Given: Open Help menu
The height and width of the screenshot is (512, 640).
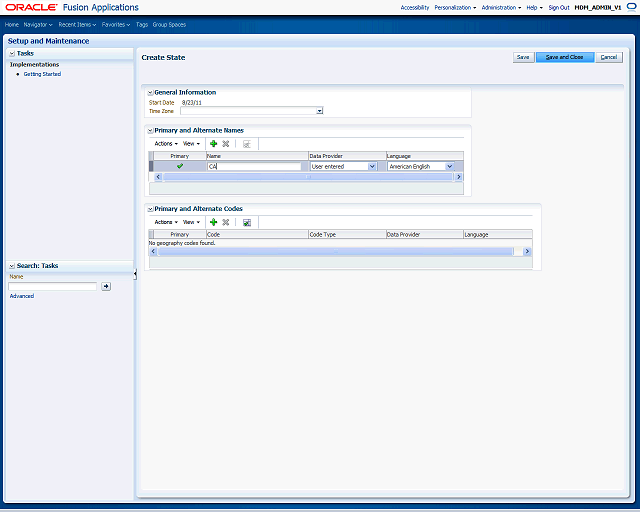Looking at the screenshot, I should click(x=534, y=7).
